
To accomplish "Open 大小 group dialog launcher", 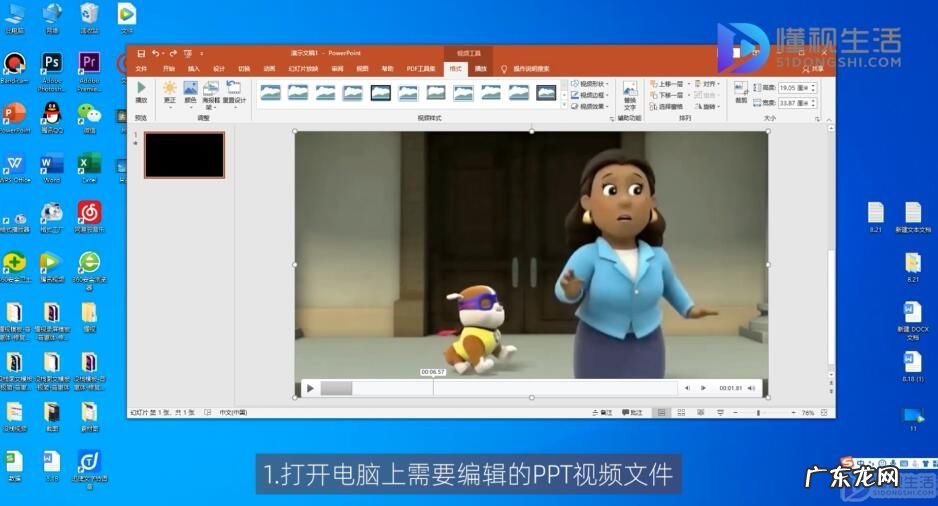I will (x=817, y=119).
